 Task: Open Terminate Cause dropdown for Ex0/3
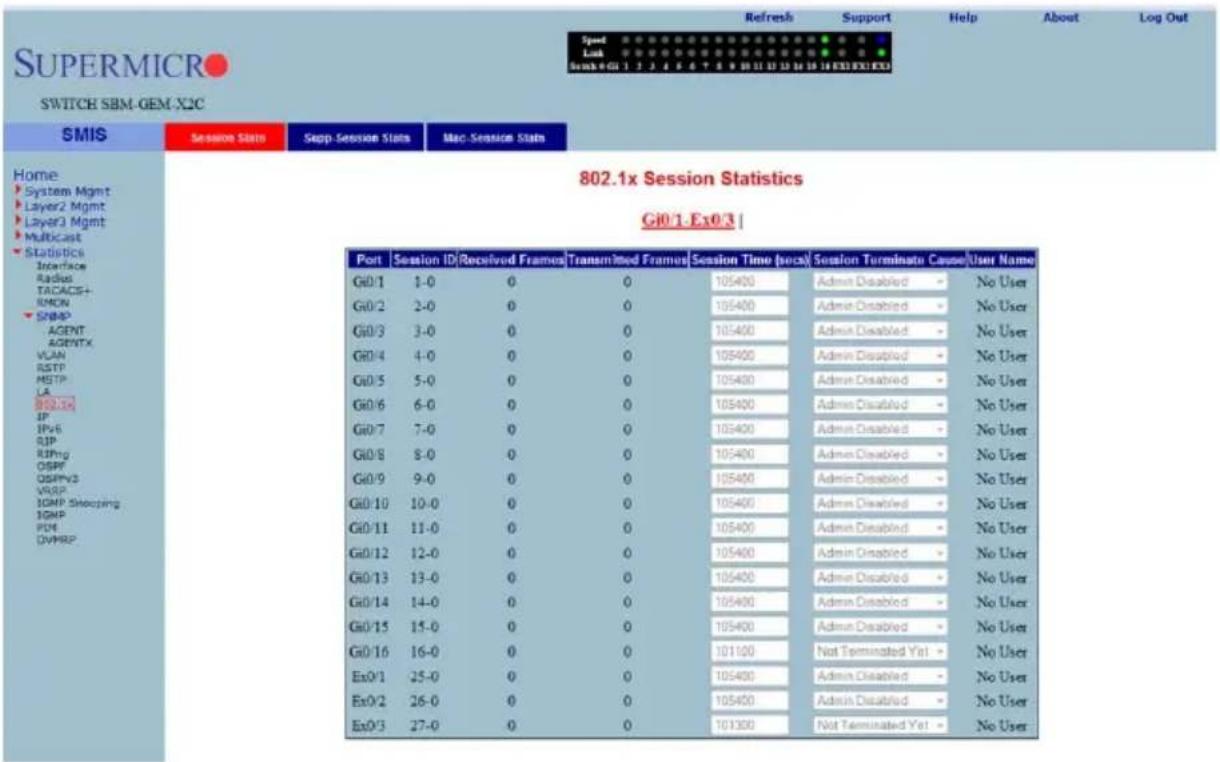[879, 726]
